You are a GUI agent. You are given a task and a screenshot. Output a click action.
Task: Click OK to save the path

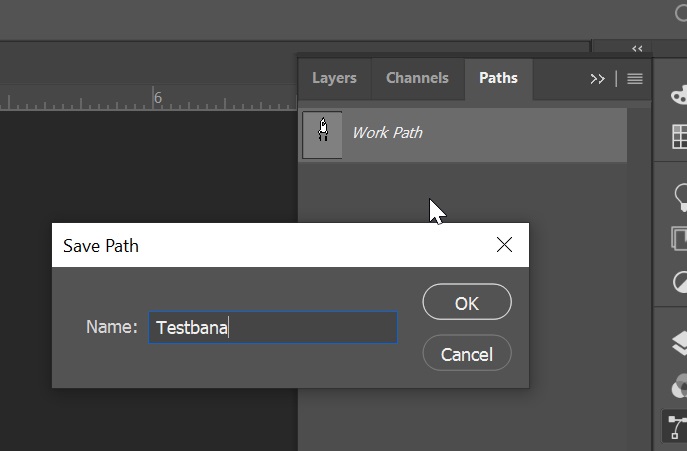(x=467, y=303)
